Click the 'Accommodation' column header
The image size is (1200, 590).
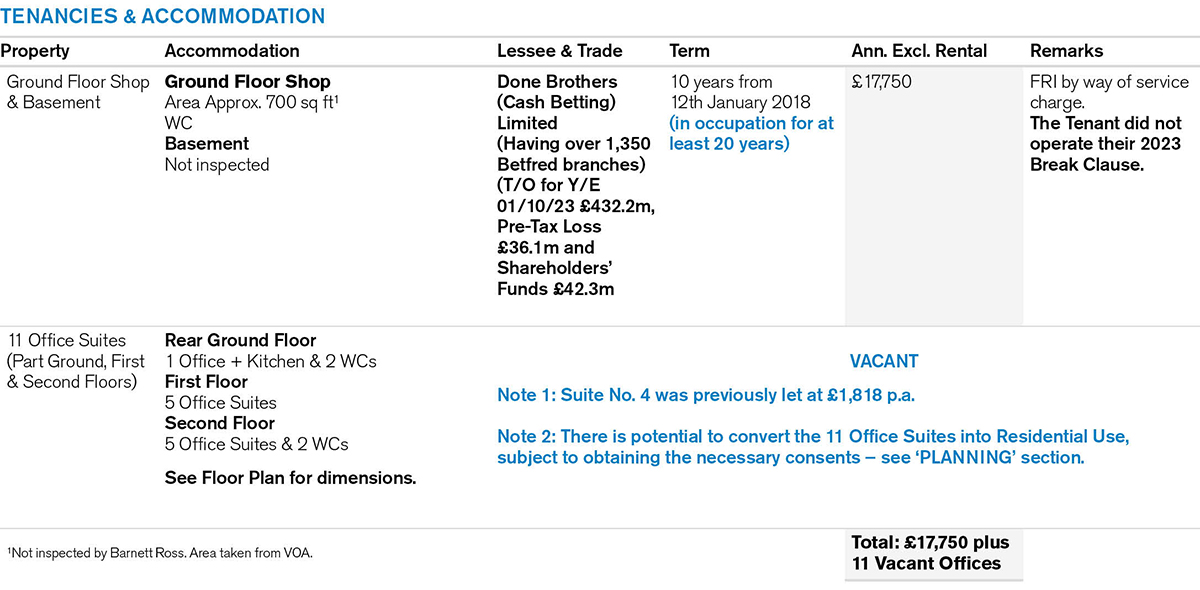(231, 51)
